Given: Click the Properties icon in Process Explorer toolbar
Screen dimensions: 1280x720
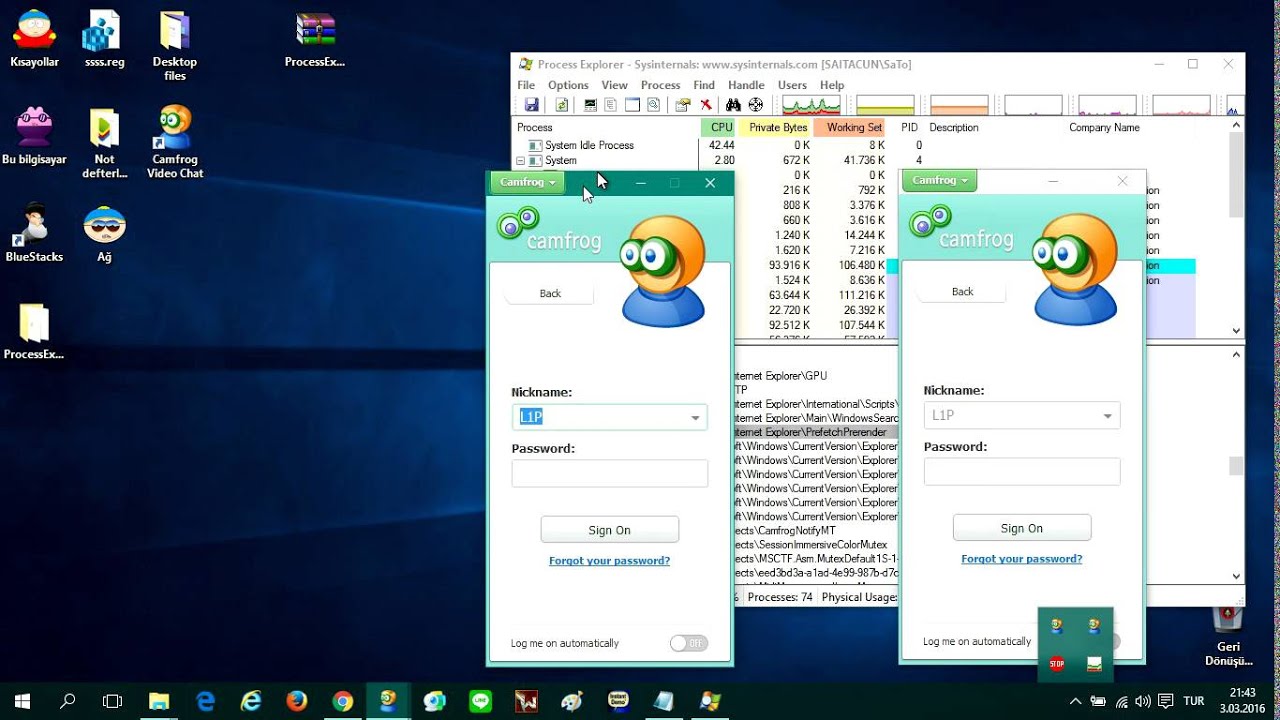Looking at the screenshot, I should 683,105.
